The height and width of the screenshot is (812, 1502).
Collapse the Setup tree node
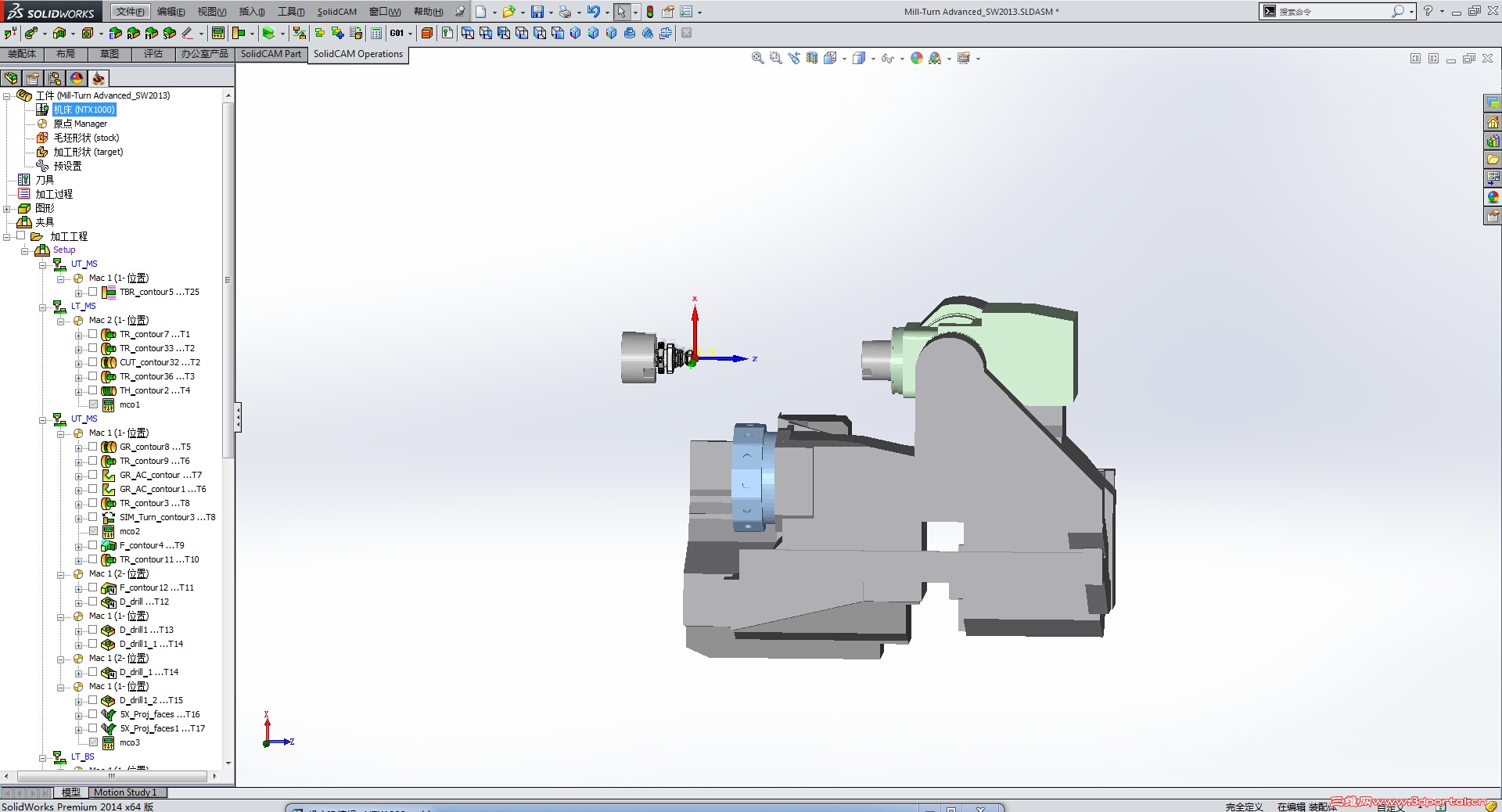point(24,251)
